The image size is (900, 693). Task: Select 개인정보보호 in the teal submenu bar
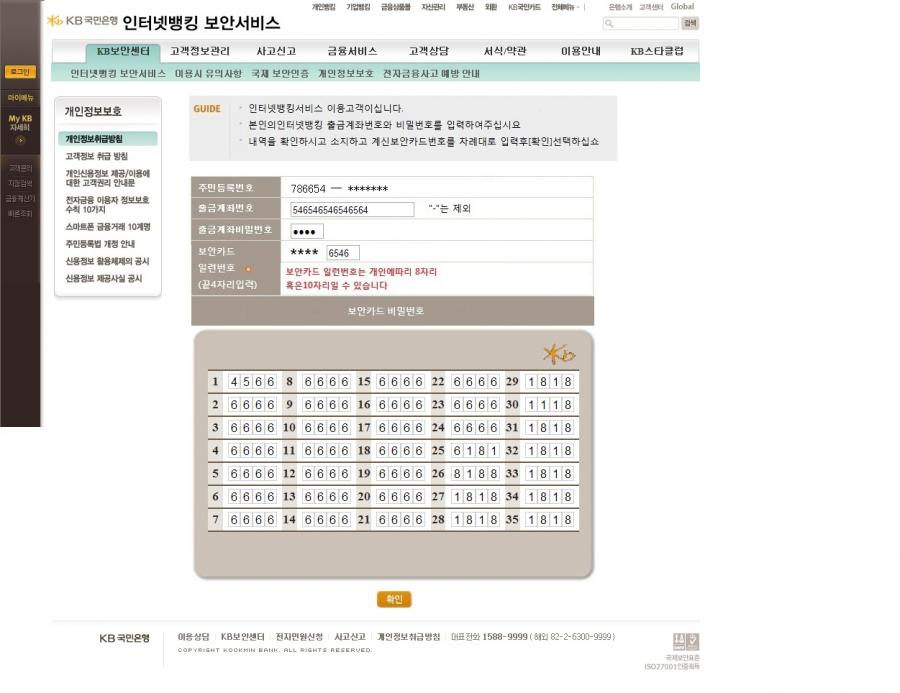346,73
